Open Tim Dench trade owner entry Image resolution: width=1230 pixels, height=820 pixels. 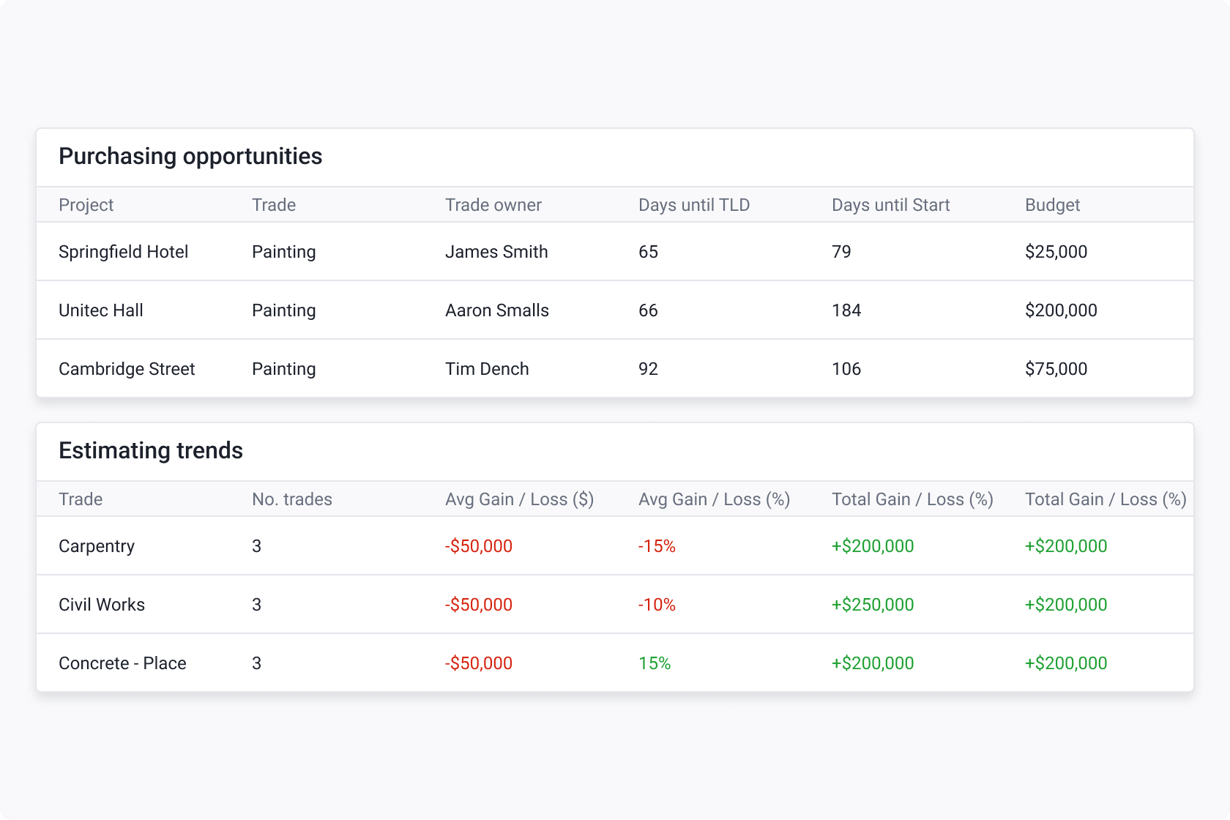click(487, 369)
